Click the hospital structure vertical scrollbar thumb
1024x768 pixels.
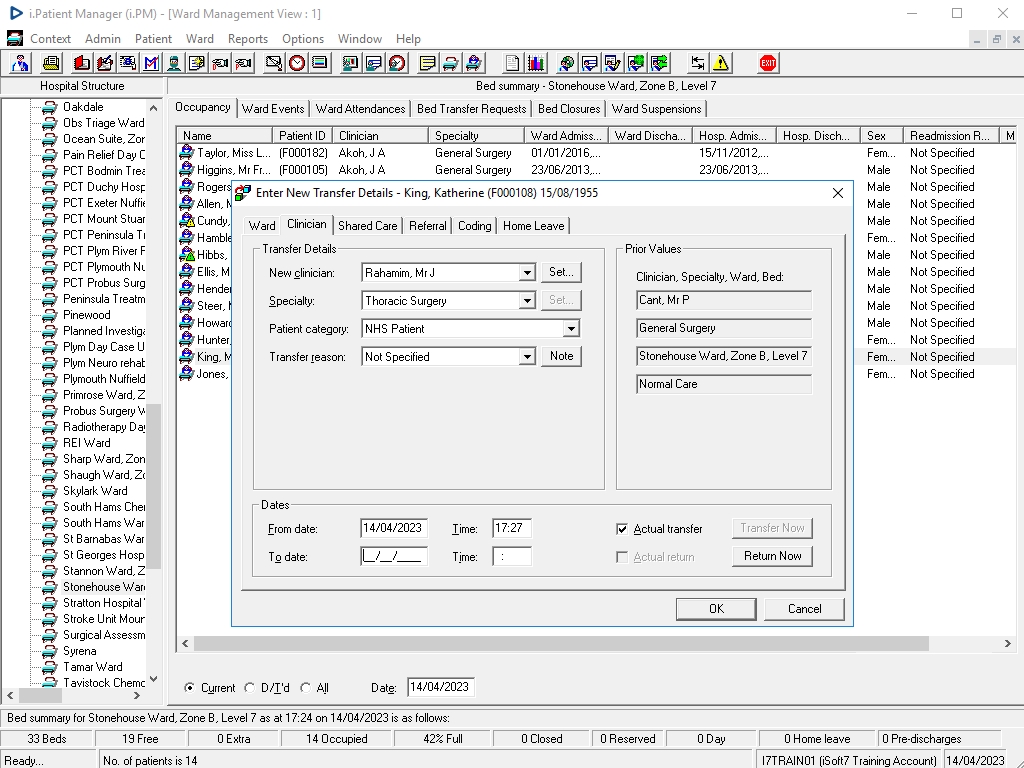pyautogui.click(x=153, y=486)
